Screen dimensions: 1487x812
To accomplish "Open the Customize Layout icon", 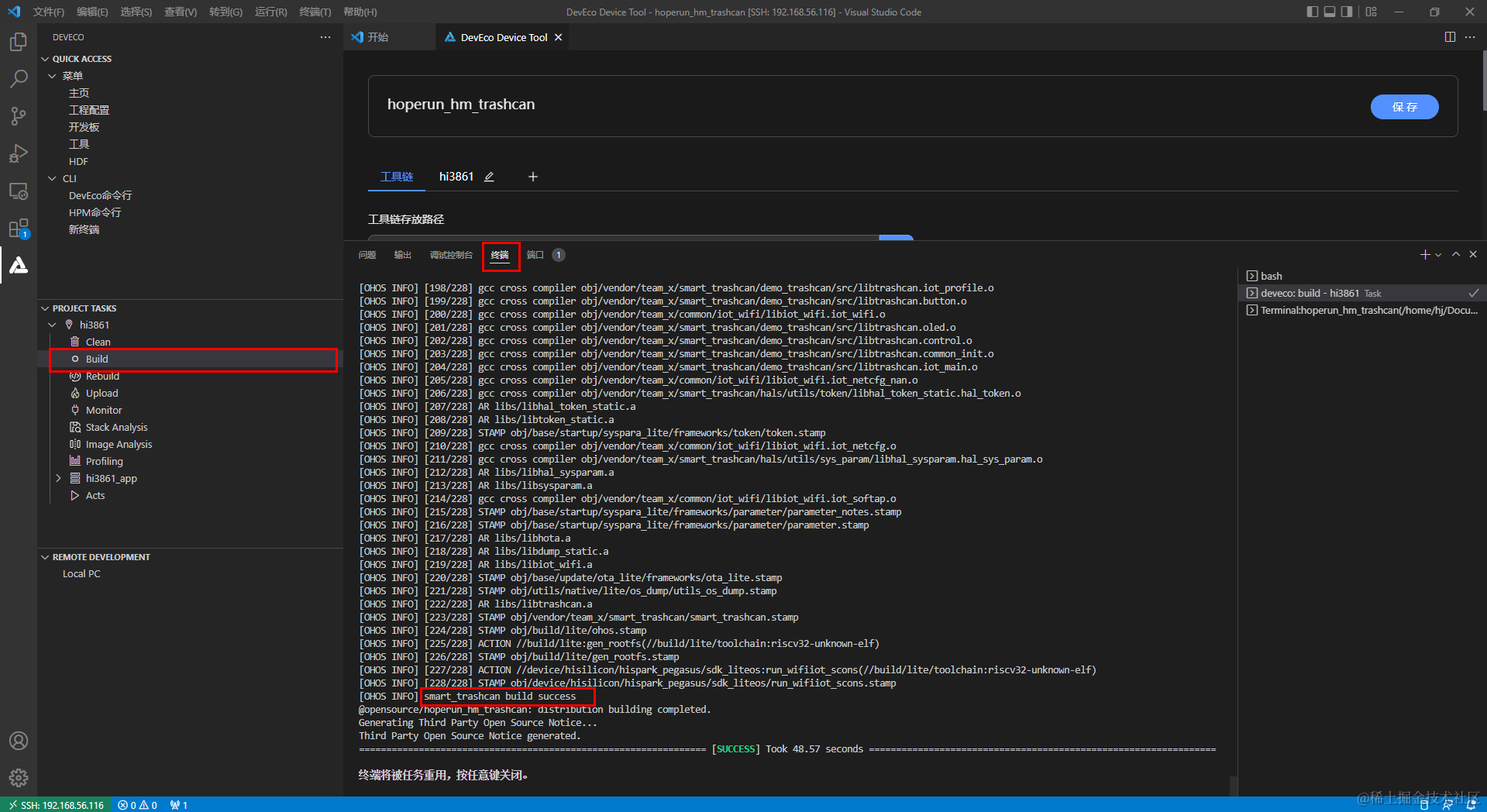I will pos(1371,12).
